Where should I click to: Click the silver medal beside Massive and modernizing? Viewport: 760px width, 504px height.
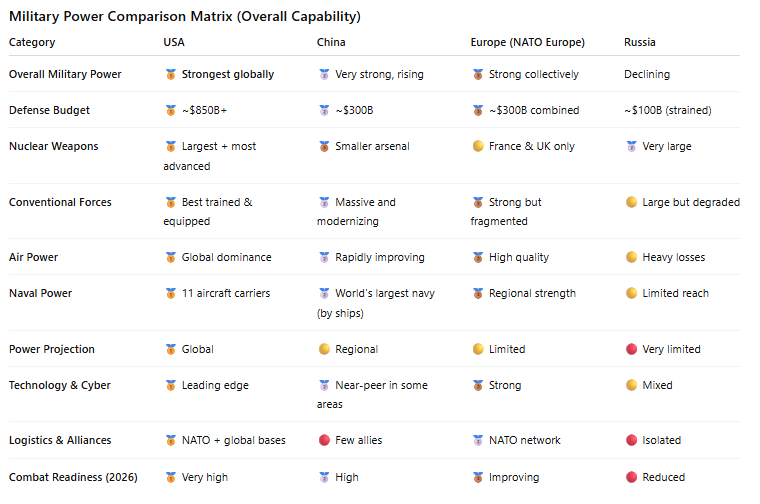pyautogui.click(x=324, y=202)
